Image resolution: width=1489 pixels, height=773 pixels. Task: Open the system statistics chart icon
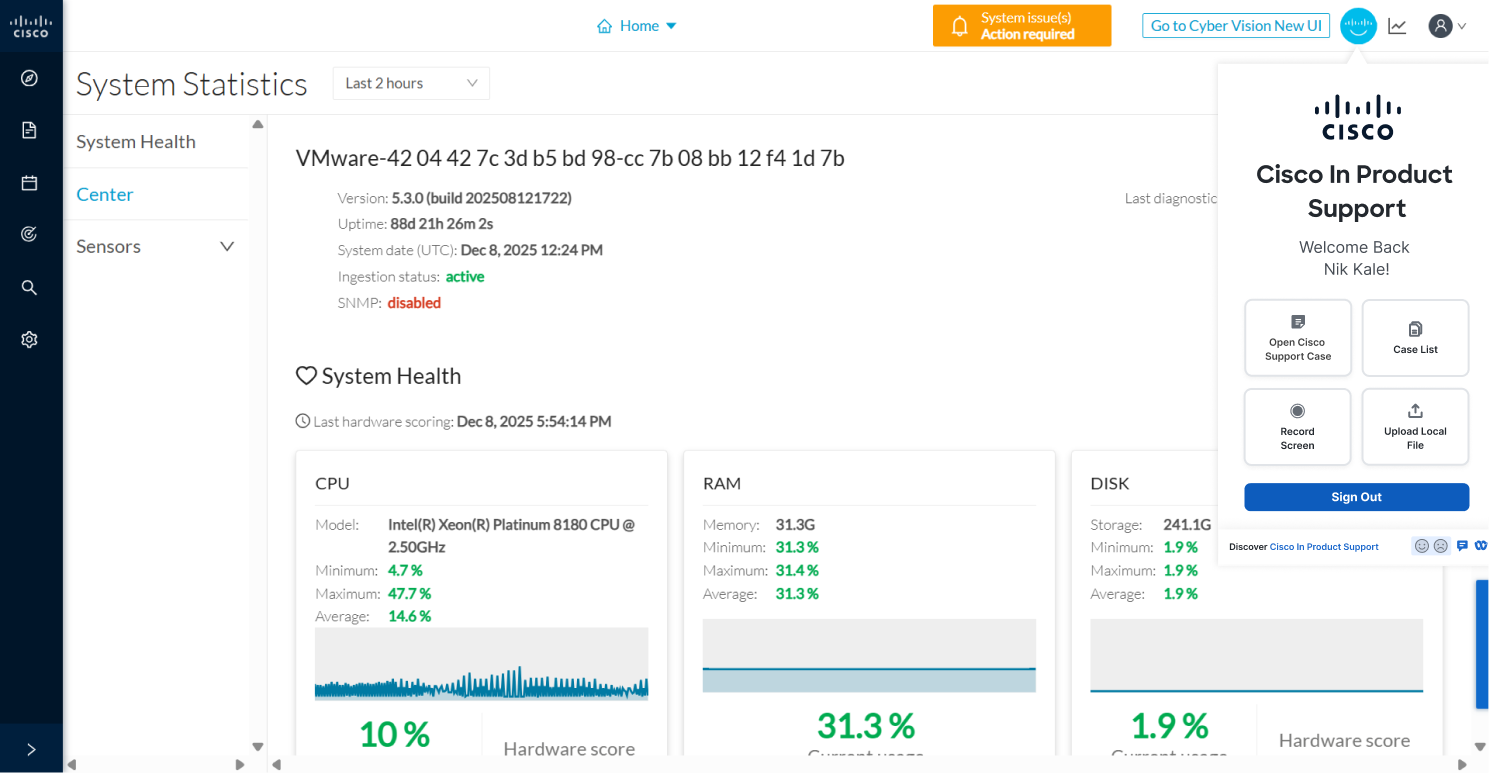tap(1397, 26)
